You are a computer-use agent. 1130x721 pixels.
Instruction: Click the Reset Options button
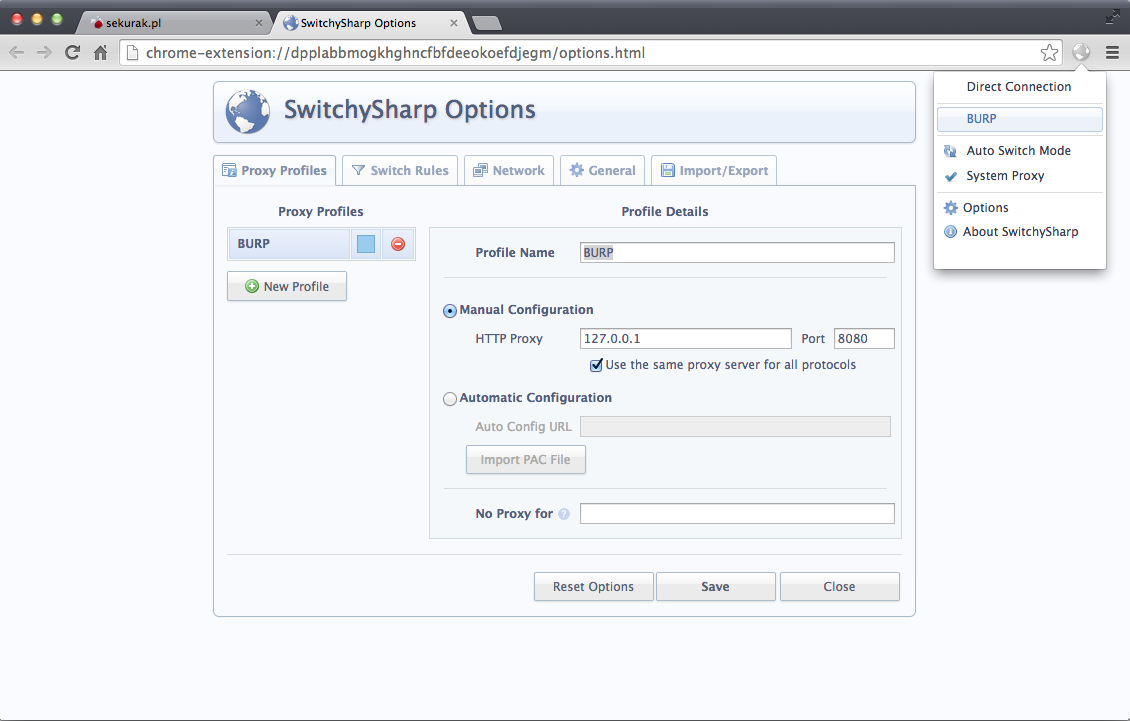tap(594, 587)
